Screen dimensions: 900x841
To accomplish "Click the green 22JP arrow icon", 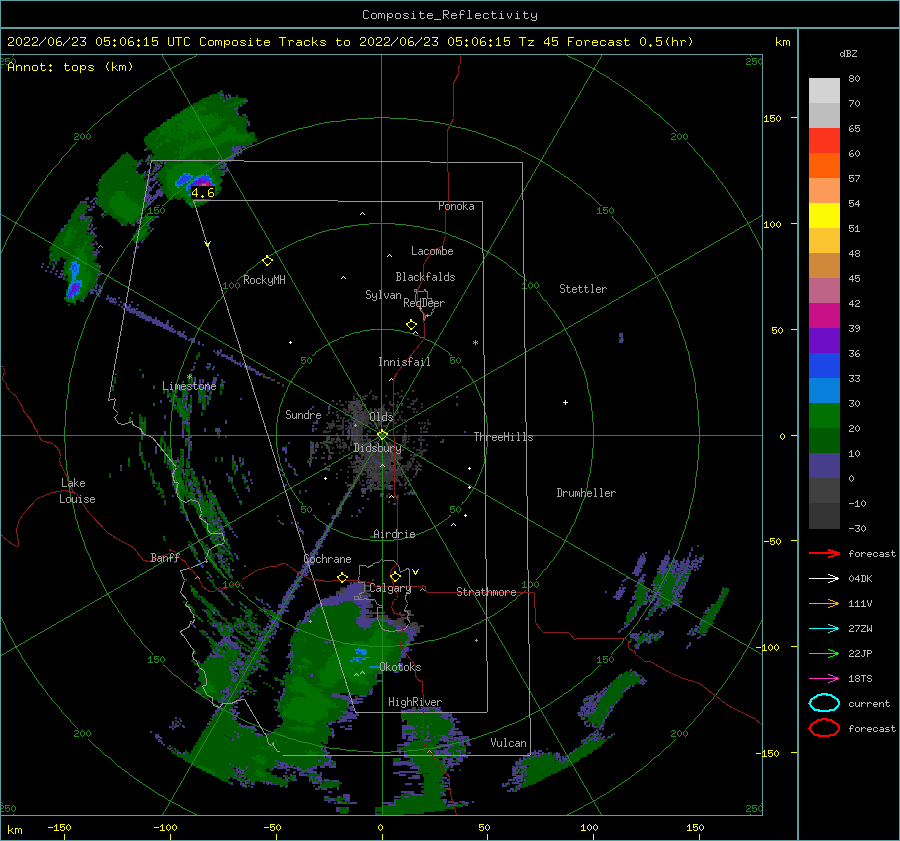I will click(x=824, y=653).
